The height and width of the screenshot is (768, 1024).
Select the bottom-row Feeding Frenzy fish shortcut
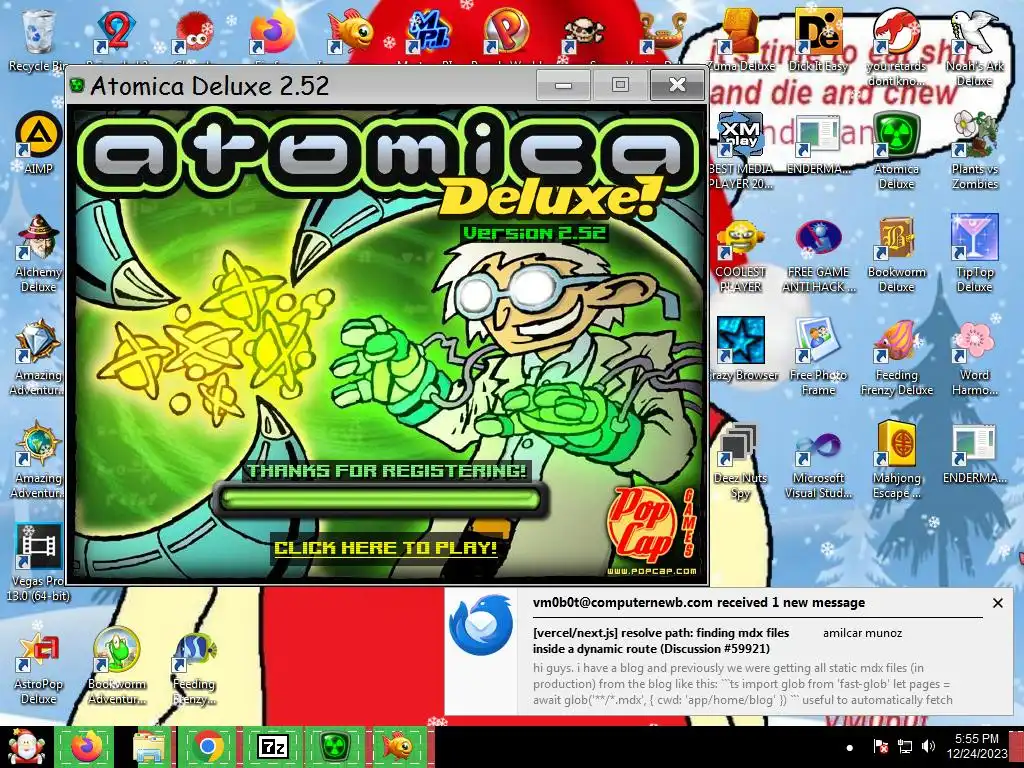pyautogui.click(x=194, y=665)
